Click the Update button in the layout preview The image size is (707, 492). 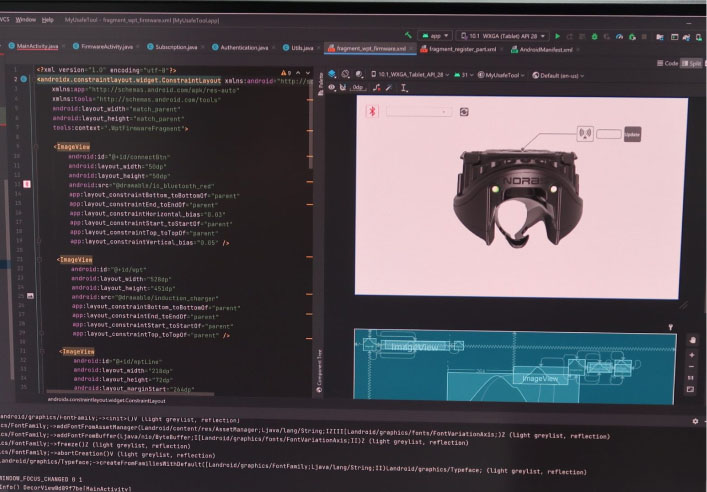coord(632,134)
